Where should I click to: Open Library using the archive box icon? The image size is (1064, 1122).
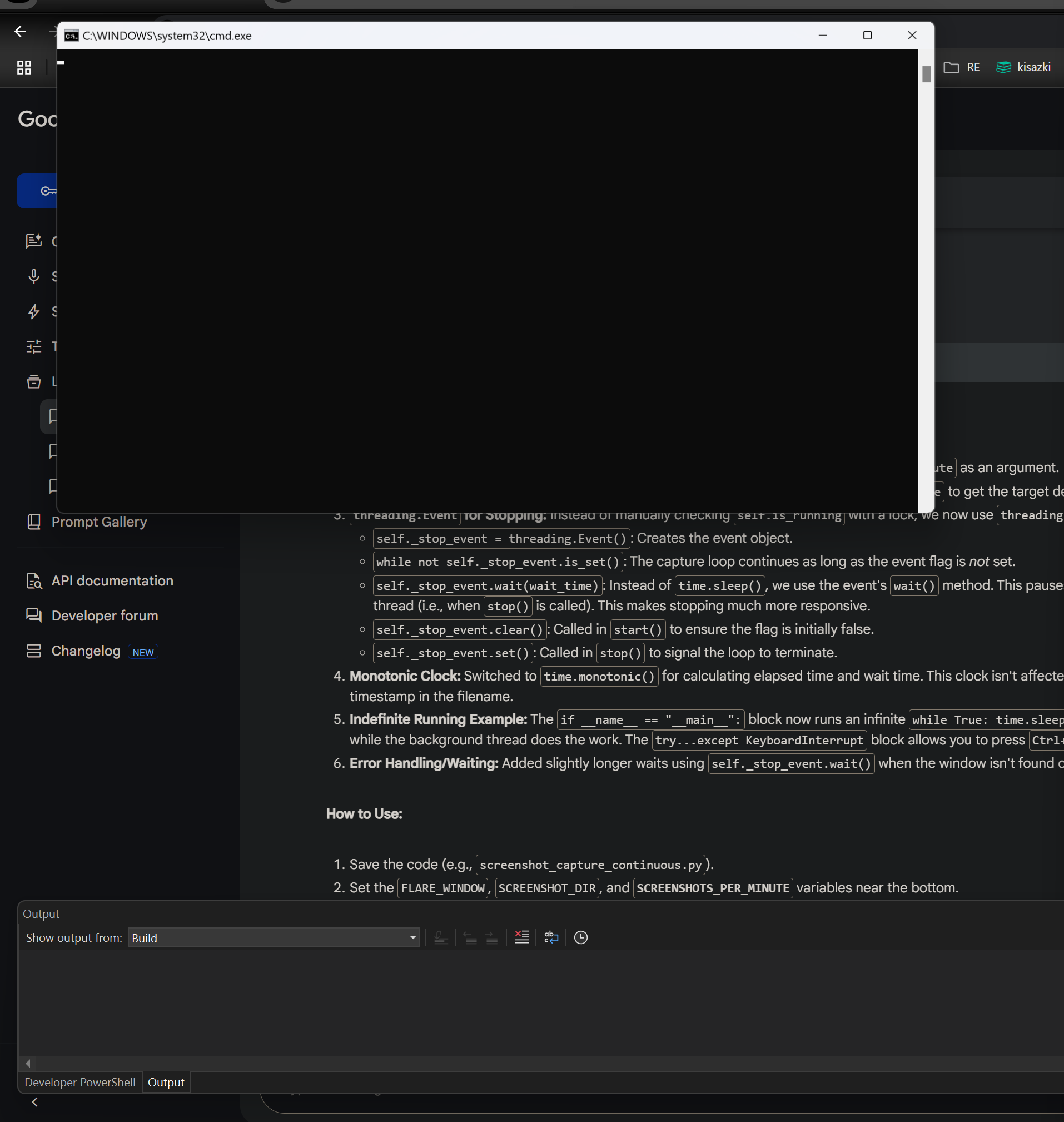tap(33, 382)
